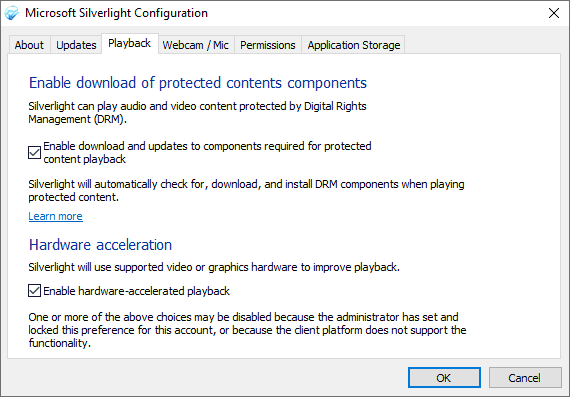
Task: Click the administrator locked preference note
Action: pyautogui.click(x=247, y=330)
